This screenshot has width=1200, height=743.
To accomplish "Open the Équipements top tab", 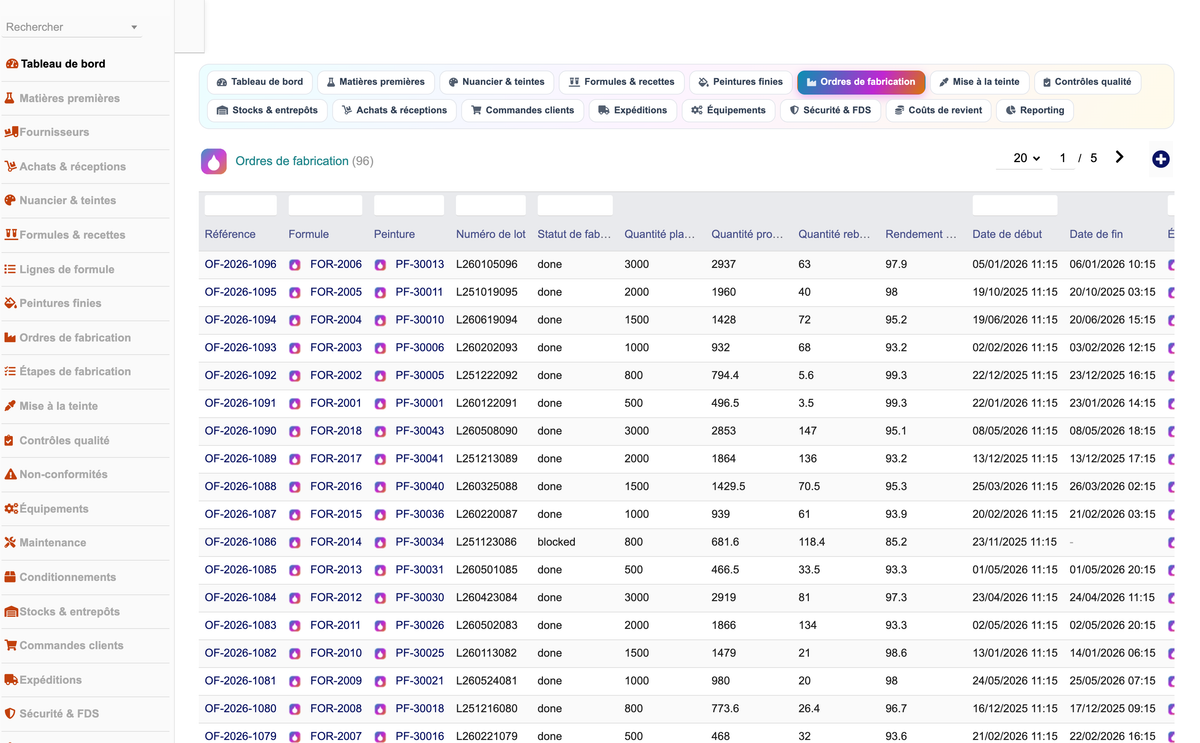I will [728, 110].
